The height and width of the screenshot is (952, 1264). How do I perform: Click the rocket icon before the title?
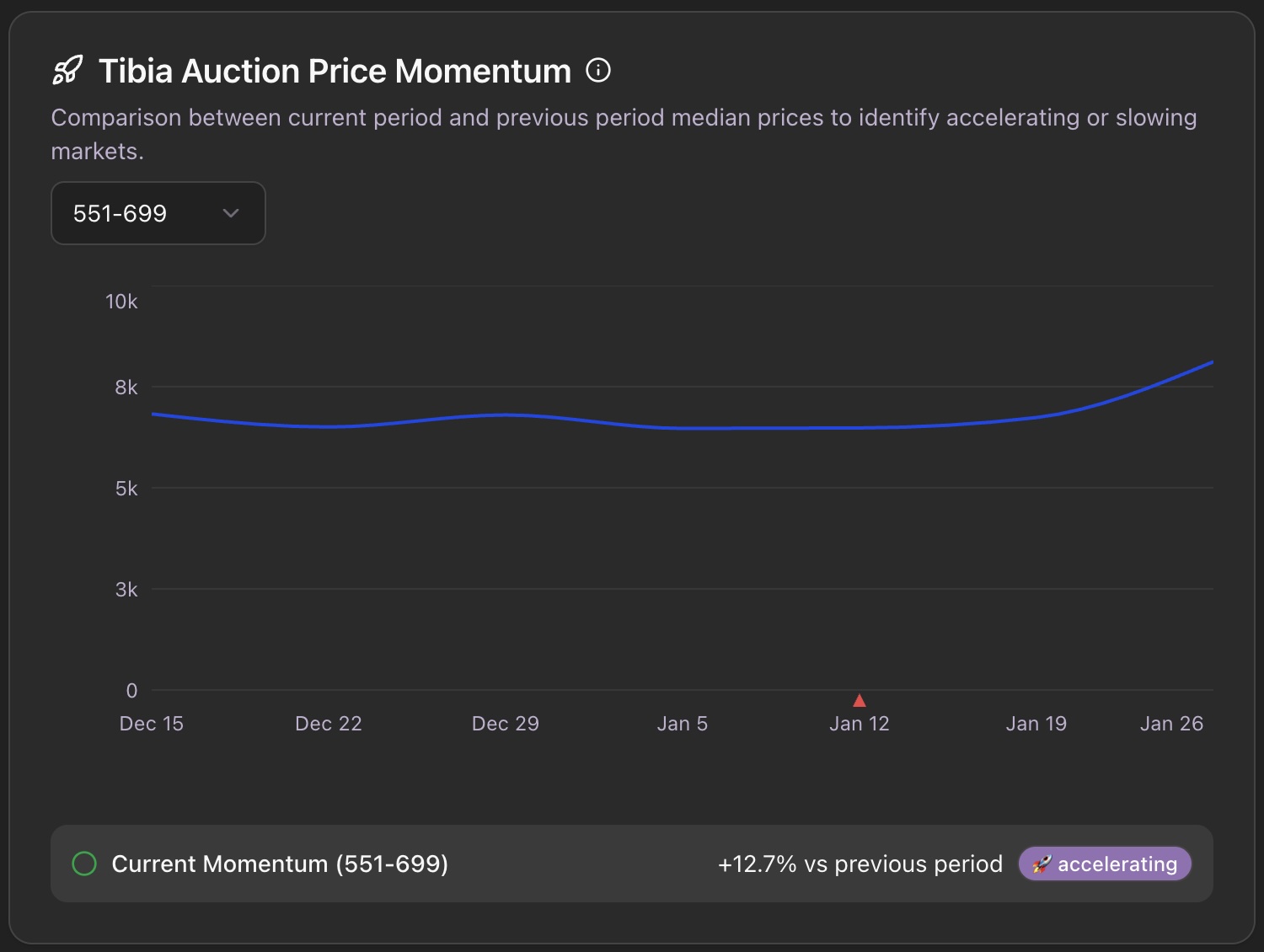[x=67, y=70]
